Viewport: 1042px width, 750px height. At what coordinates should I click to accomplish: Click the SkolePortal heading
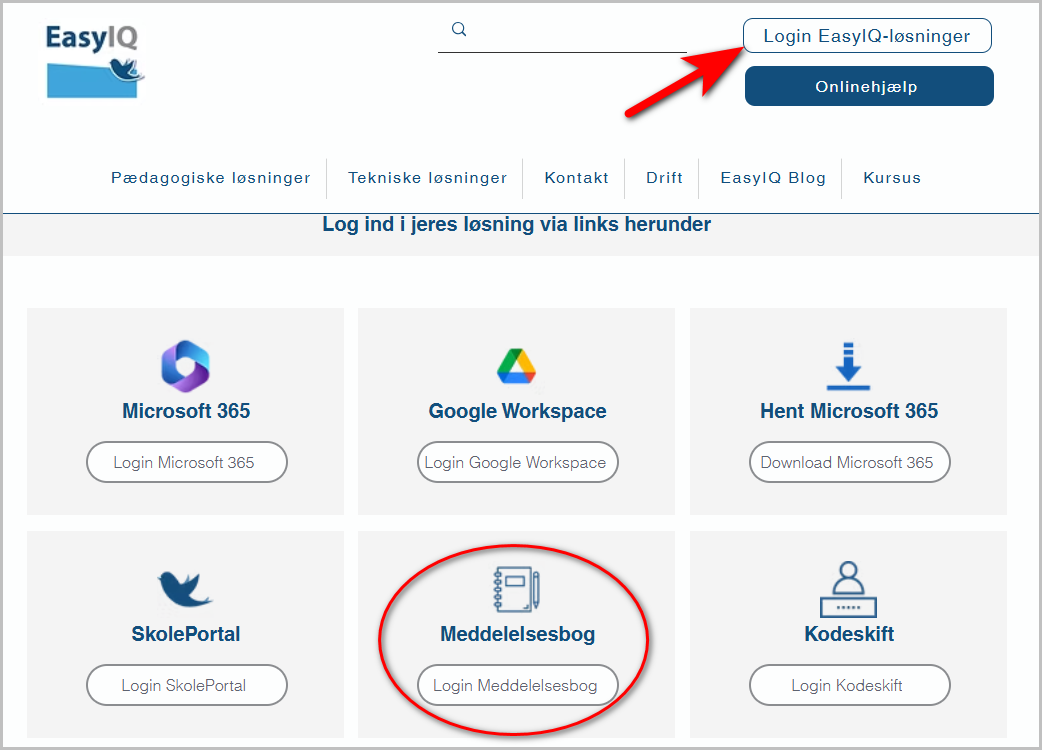[186, 634]
